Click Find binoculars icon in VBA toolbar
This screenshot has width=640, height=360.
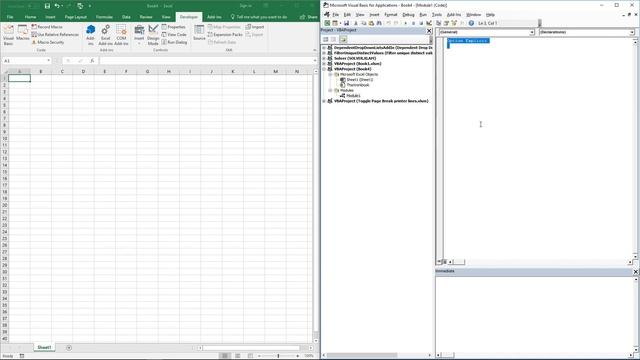[379, 23]
